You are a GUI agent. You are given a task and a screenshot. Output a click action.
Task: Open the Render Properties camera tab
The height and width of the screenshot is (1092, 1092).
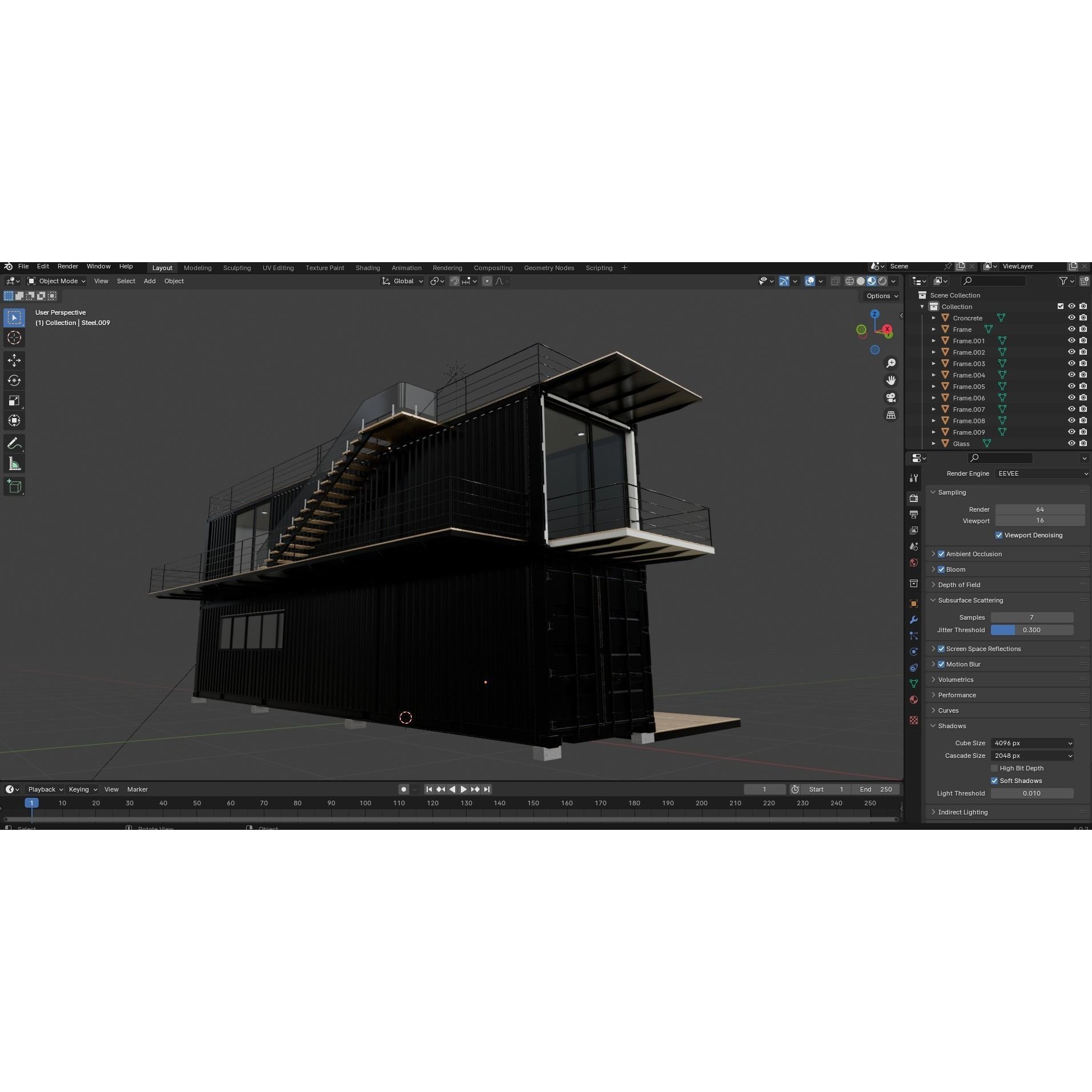[x=914, y=498]
